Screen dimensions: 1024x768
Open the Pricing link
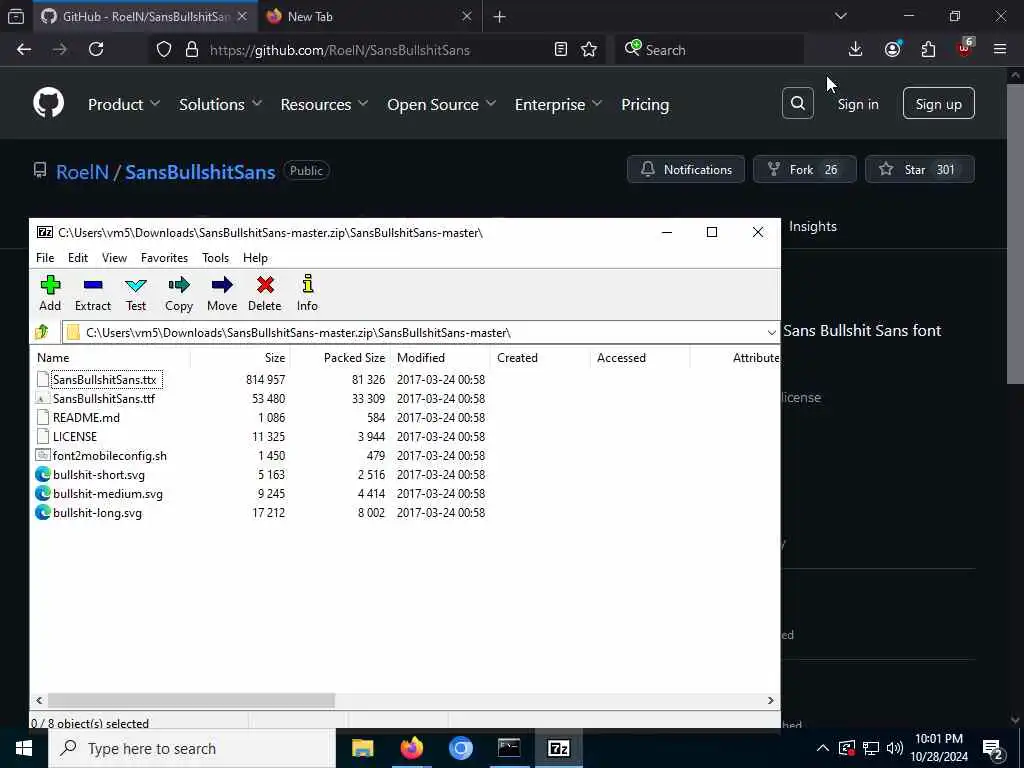coord(645,104)
